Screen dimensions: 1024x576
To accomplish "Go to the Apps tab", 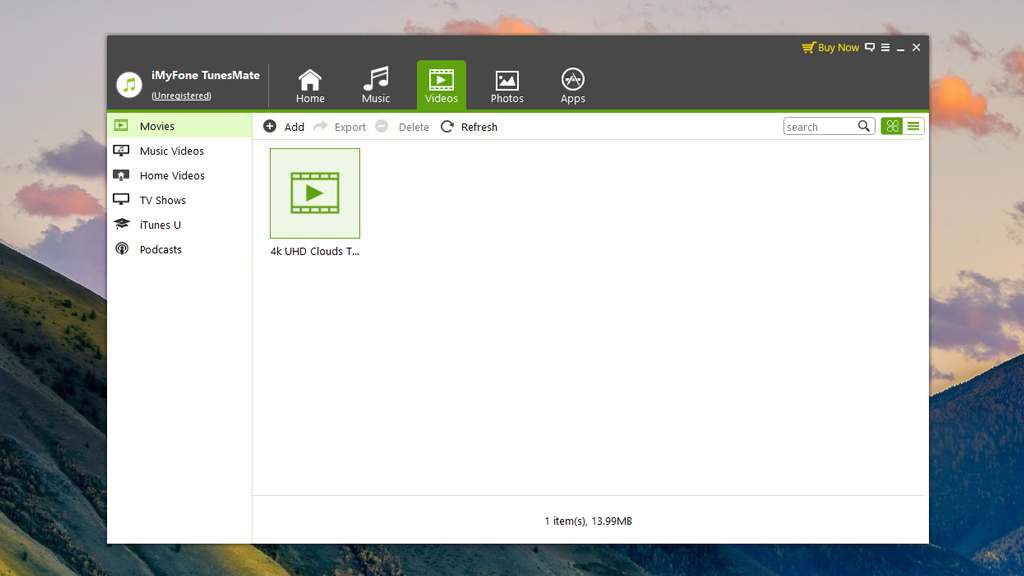I will point(573,86).
